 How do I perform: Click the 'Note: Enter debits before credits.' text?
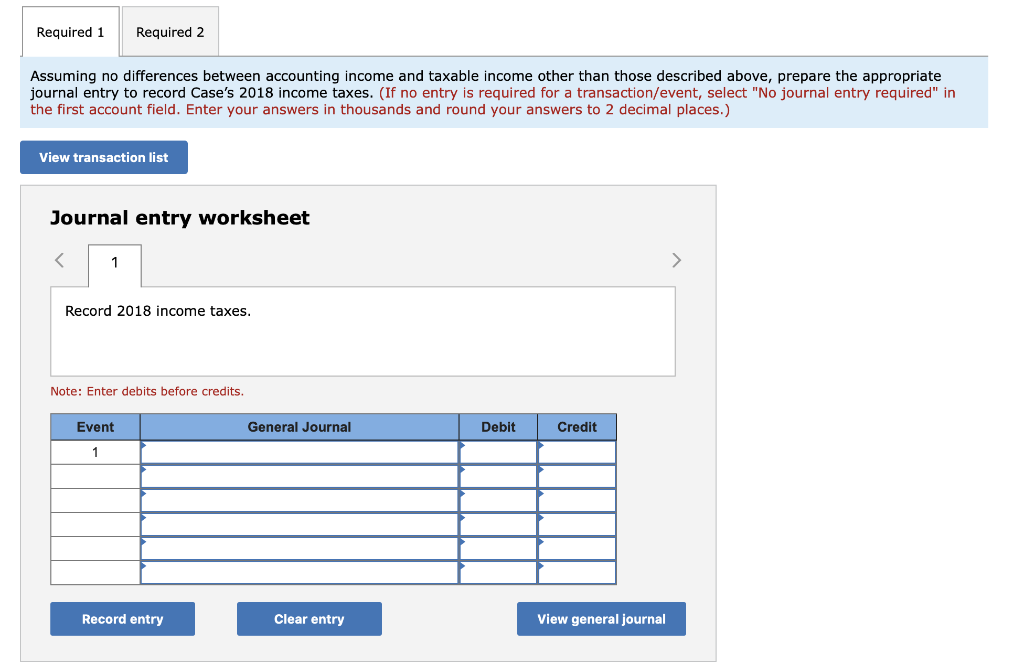pos(147,391)
